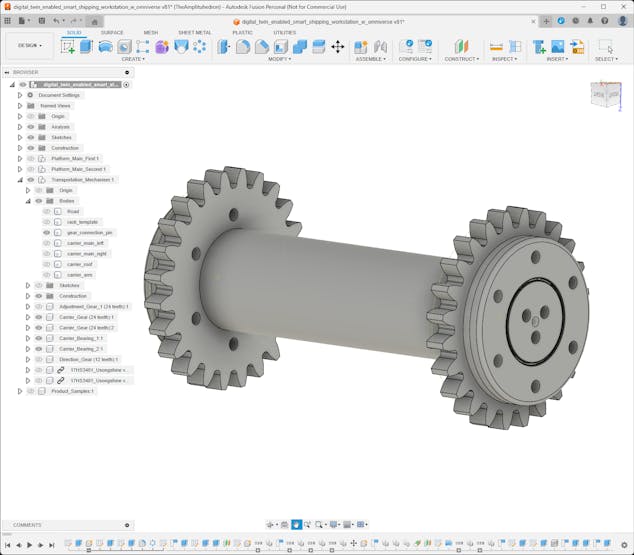This screenshot has width=634, height=555.
Task: Click the Extrude tool icon
Action: click(x=86, y=46)
